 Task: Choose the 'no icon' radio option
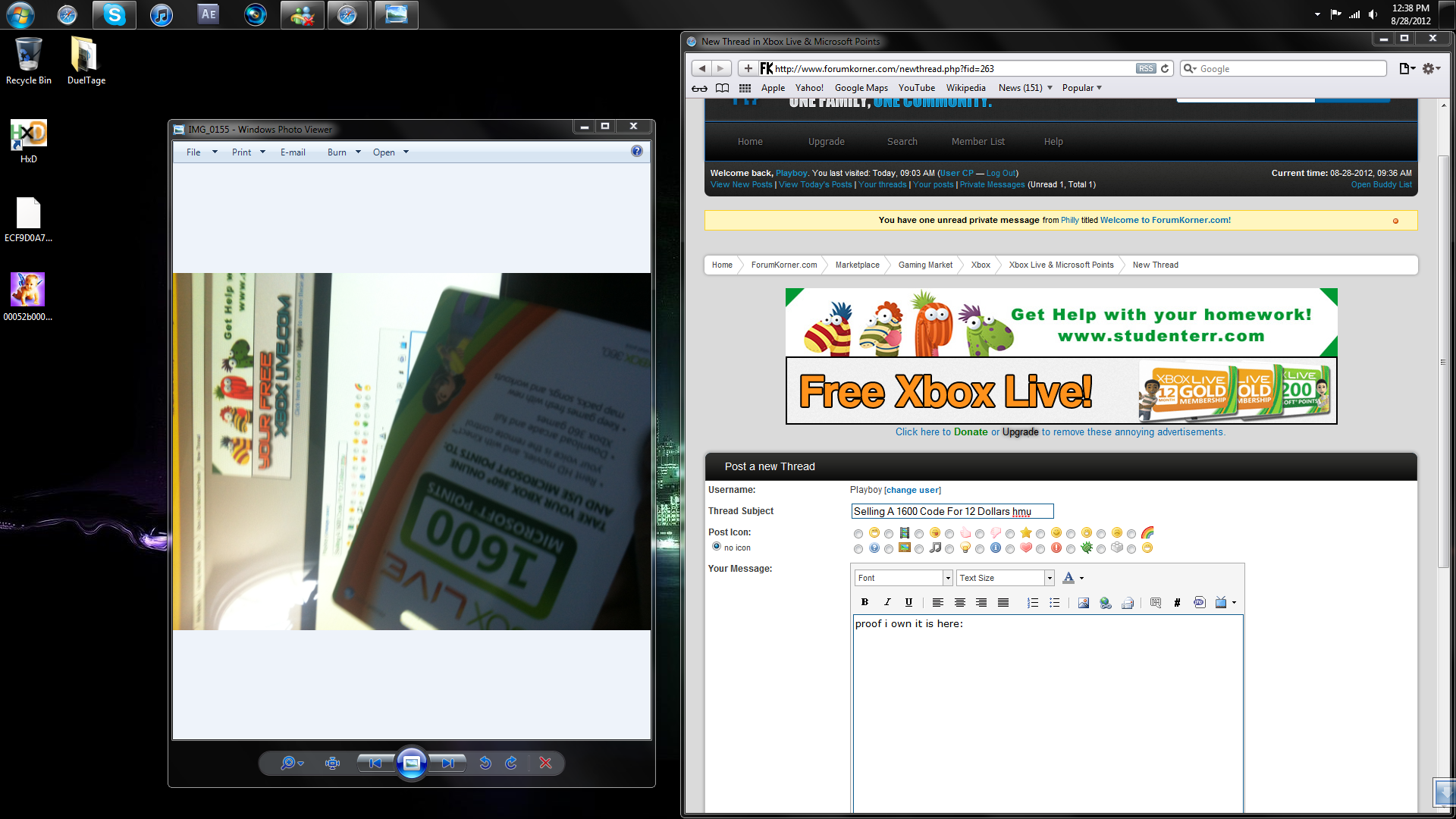[x=717, y=547]
